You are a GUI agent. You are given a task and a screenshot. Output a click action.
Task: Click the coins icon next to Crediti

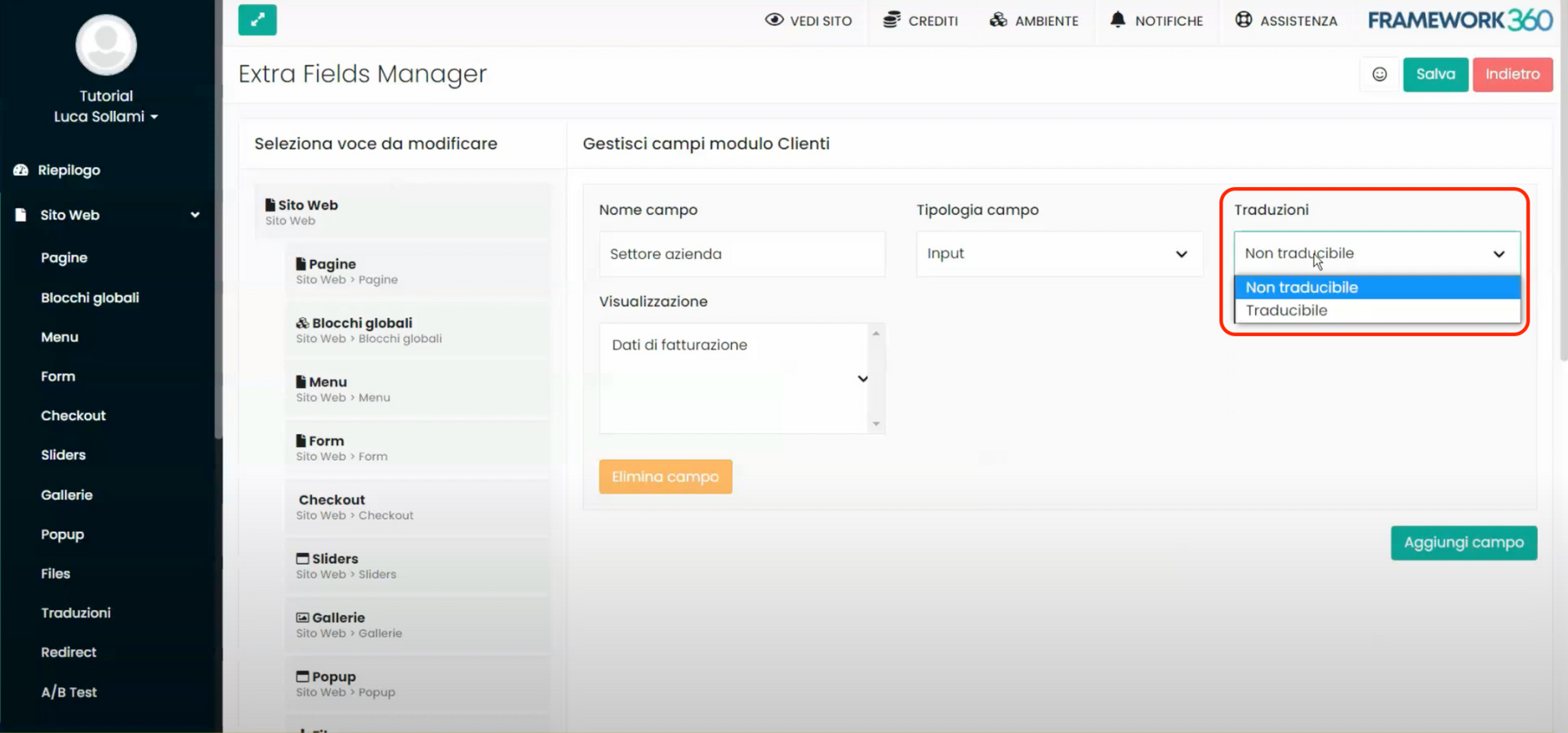pos(891,20)
